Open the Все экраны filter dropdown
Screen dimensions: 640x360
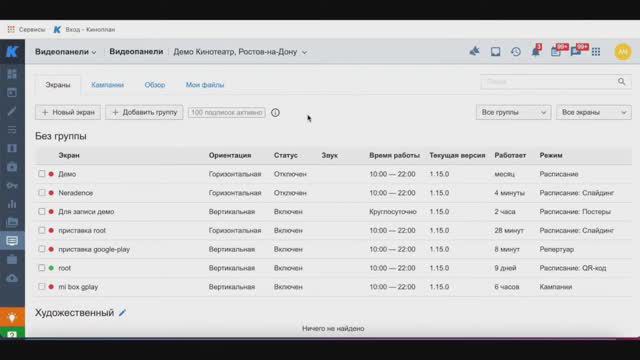pyautogui.click(x=593, y=112)
